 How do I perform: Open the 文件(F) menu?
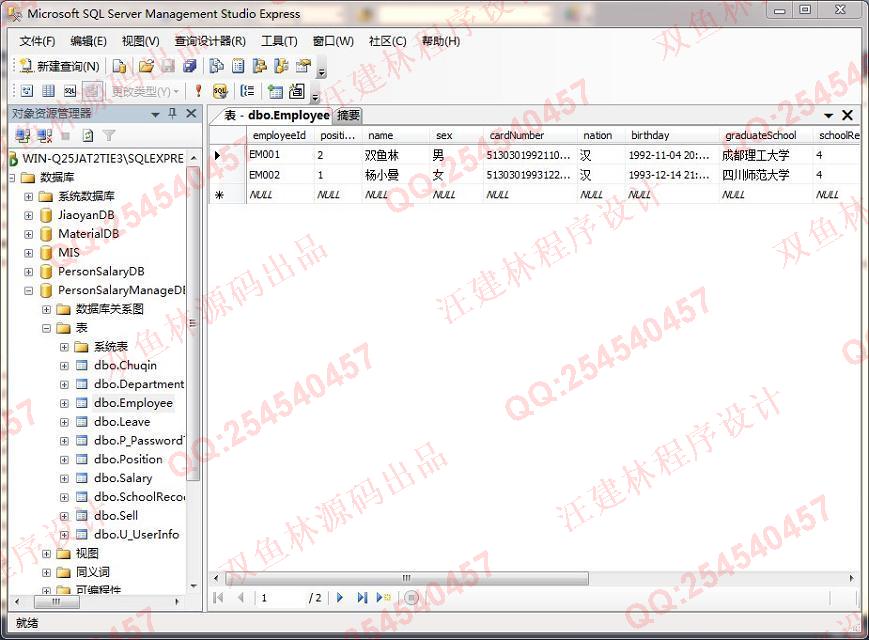(37, 41)
